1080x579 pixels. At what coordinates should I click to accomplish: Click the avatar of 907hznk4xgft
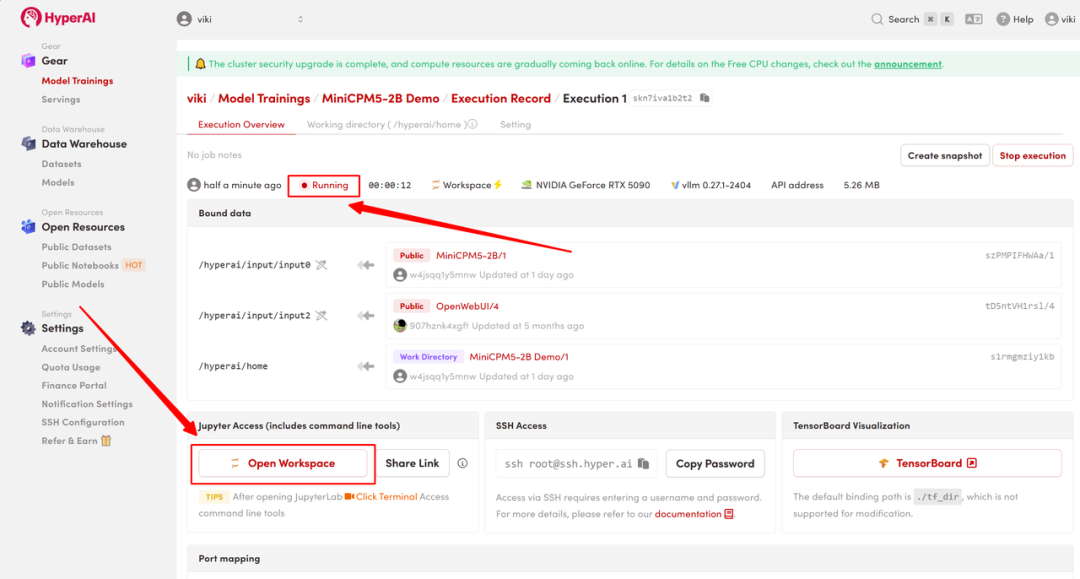click(x=399, y=326)
